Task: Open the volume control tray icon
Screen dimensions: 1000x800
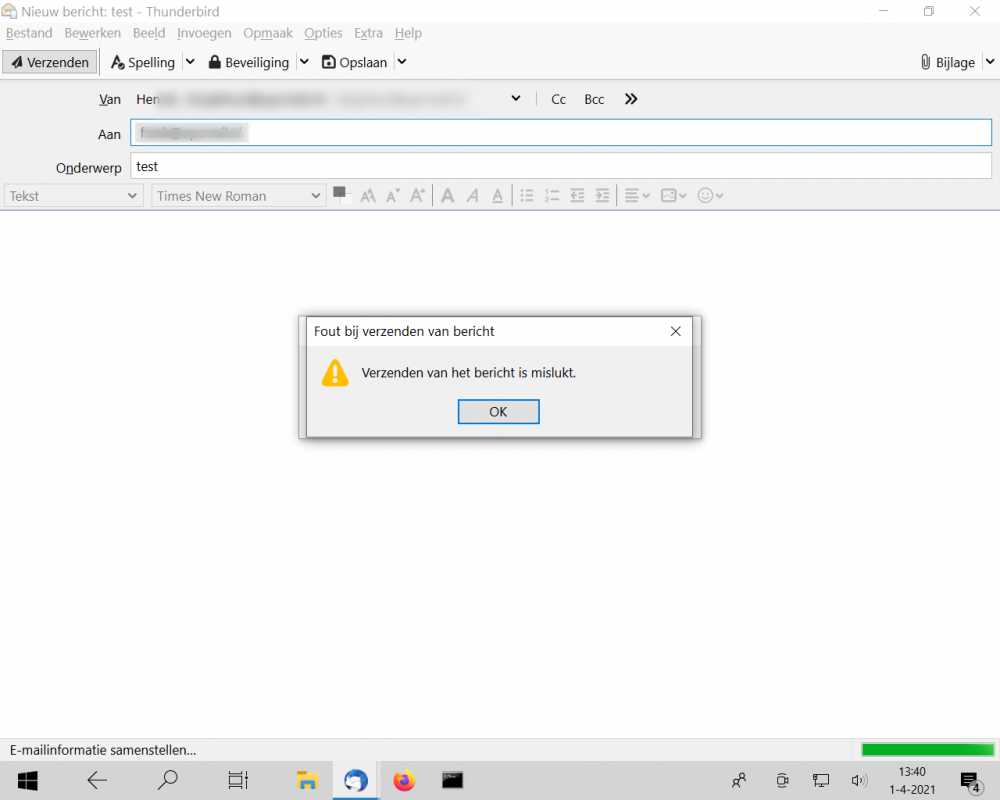Action: coord(859,780)
